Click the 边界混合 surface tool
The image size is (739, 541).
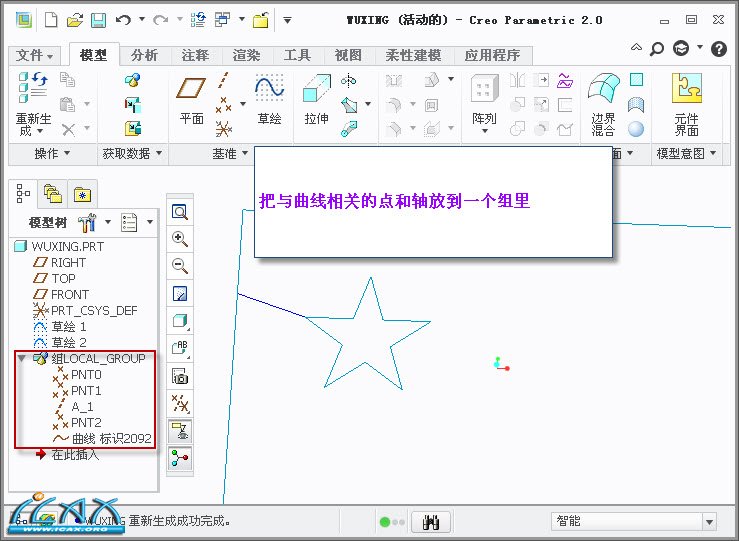coord(603,105)
